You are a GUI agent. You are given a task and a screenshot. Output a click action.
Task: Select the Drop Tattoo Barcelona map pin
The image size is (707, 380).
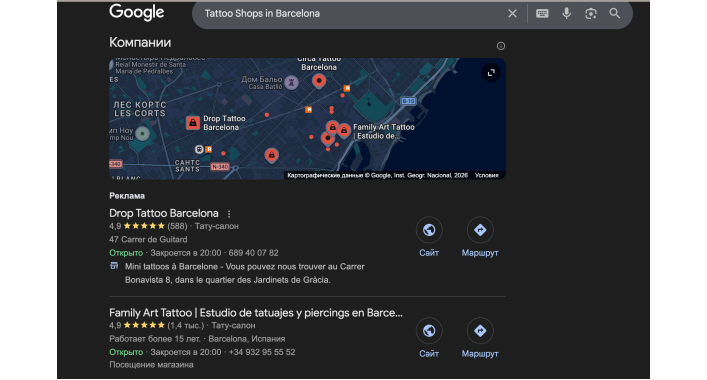193,123
